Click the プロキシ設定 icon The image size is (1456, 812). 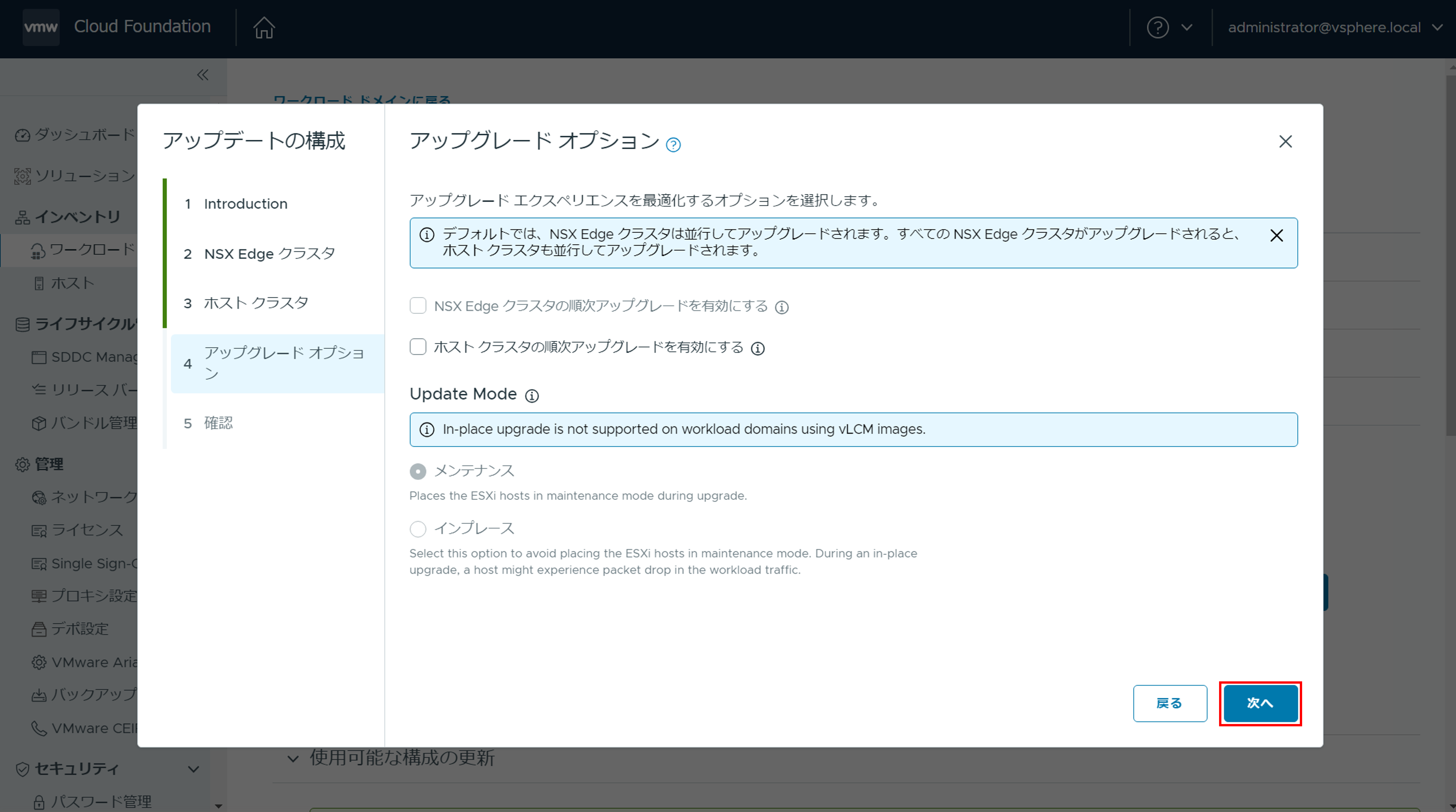tap(39, 596)
